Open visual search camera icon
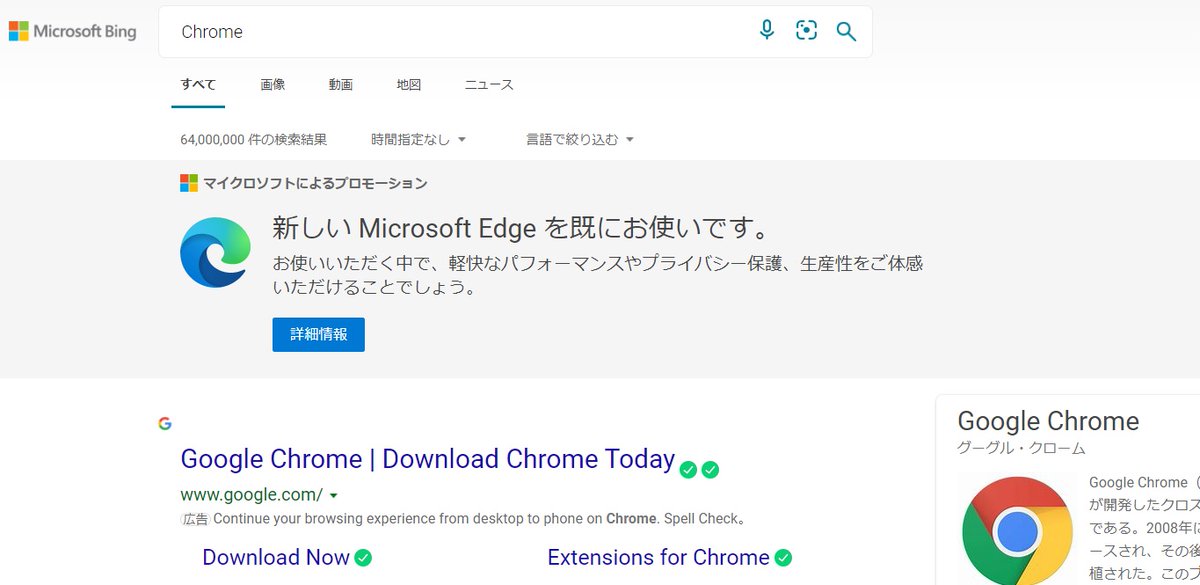 pyautogui.click(x=807, y=31)
